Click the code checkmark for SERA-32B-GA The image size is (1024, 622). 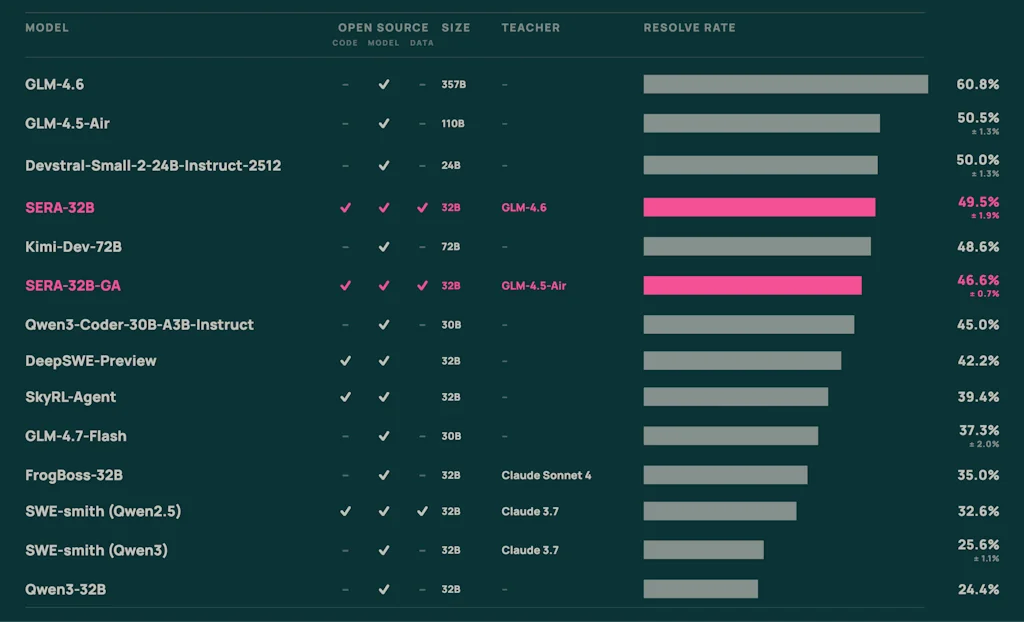click(345, 285)
